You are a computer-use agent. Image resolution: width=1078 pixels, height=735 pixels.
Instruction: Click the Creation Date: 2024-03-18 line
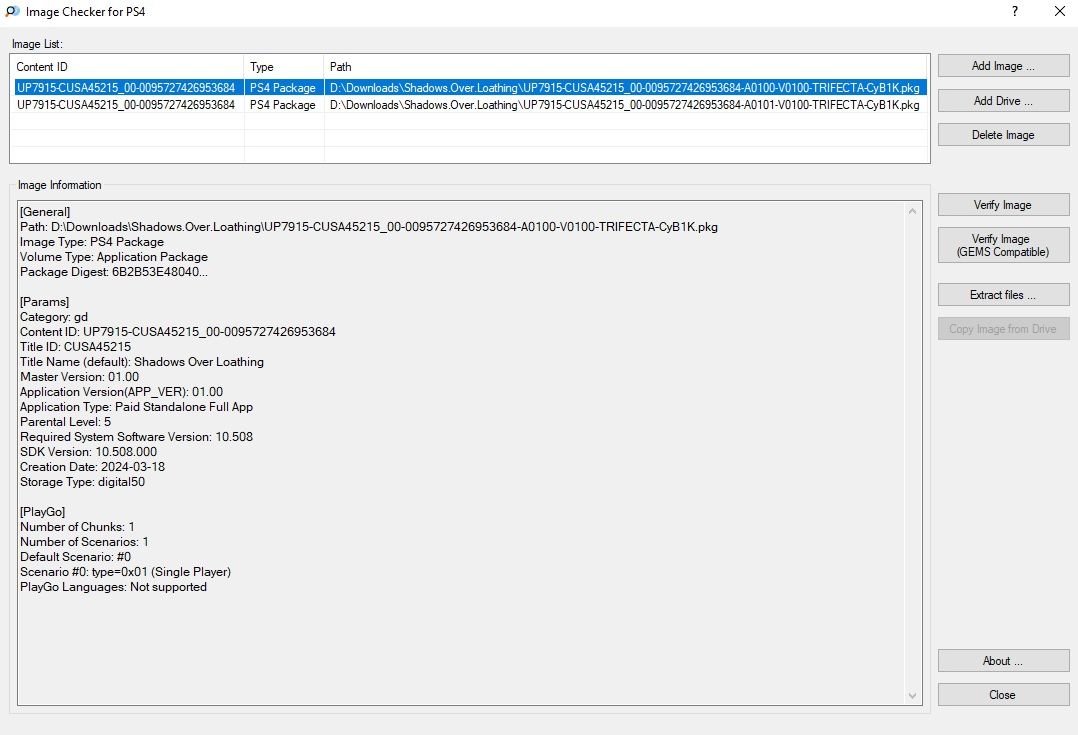click(x=93, y=467)
